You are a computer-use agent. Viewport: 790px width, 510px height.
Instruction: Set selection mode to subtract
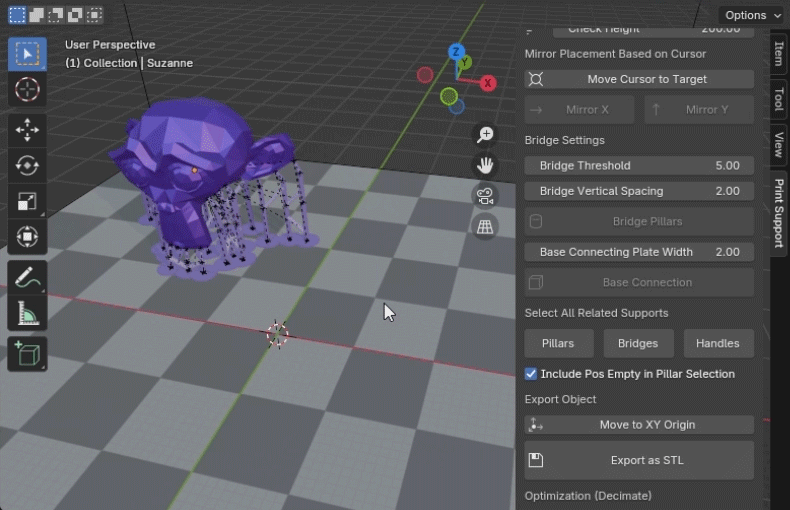(55, 15)
